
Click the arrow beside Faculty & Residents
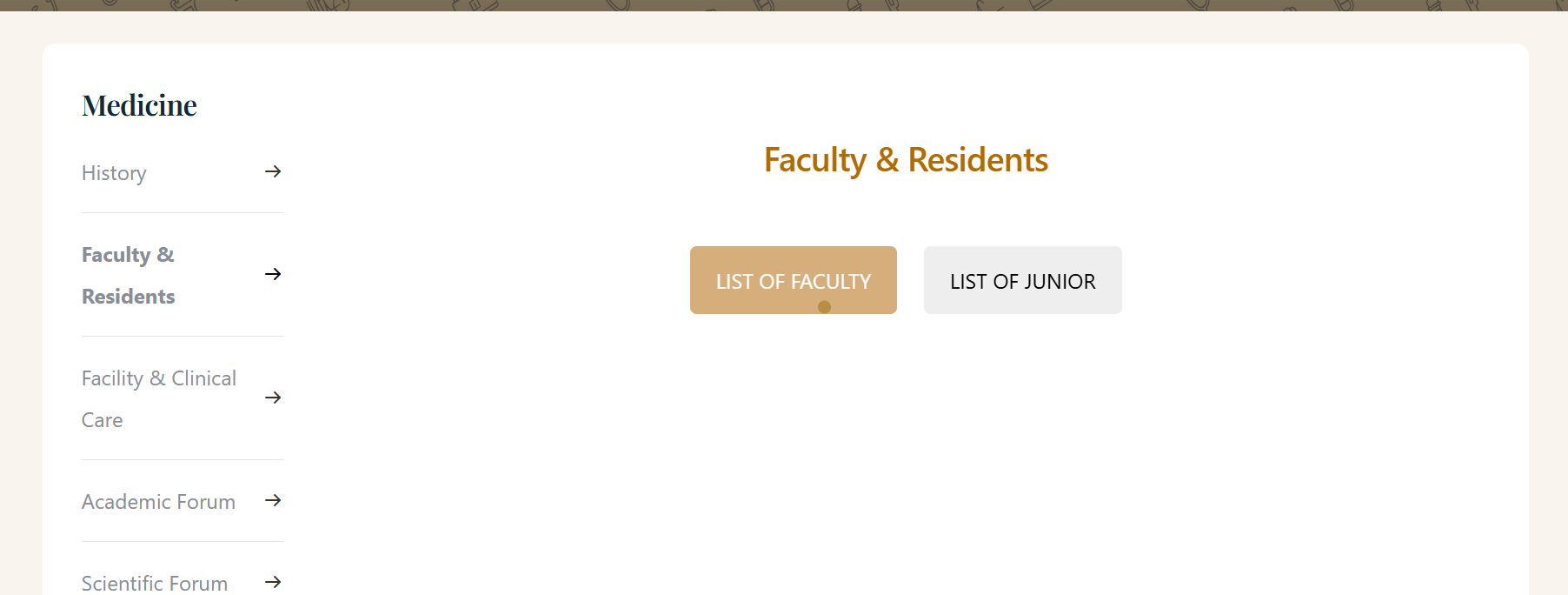click(274, 274)
